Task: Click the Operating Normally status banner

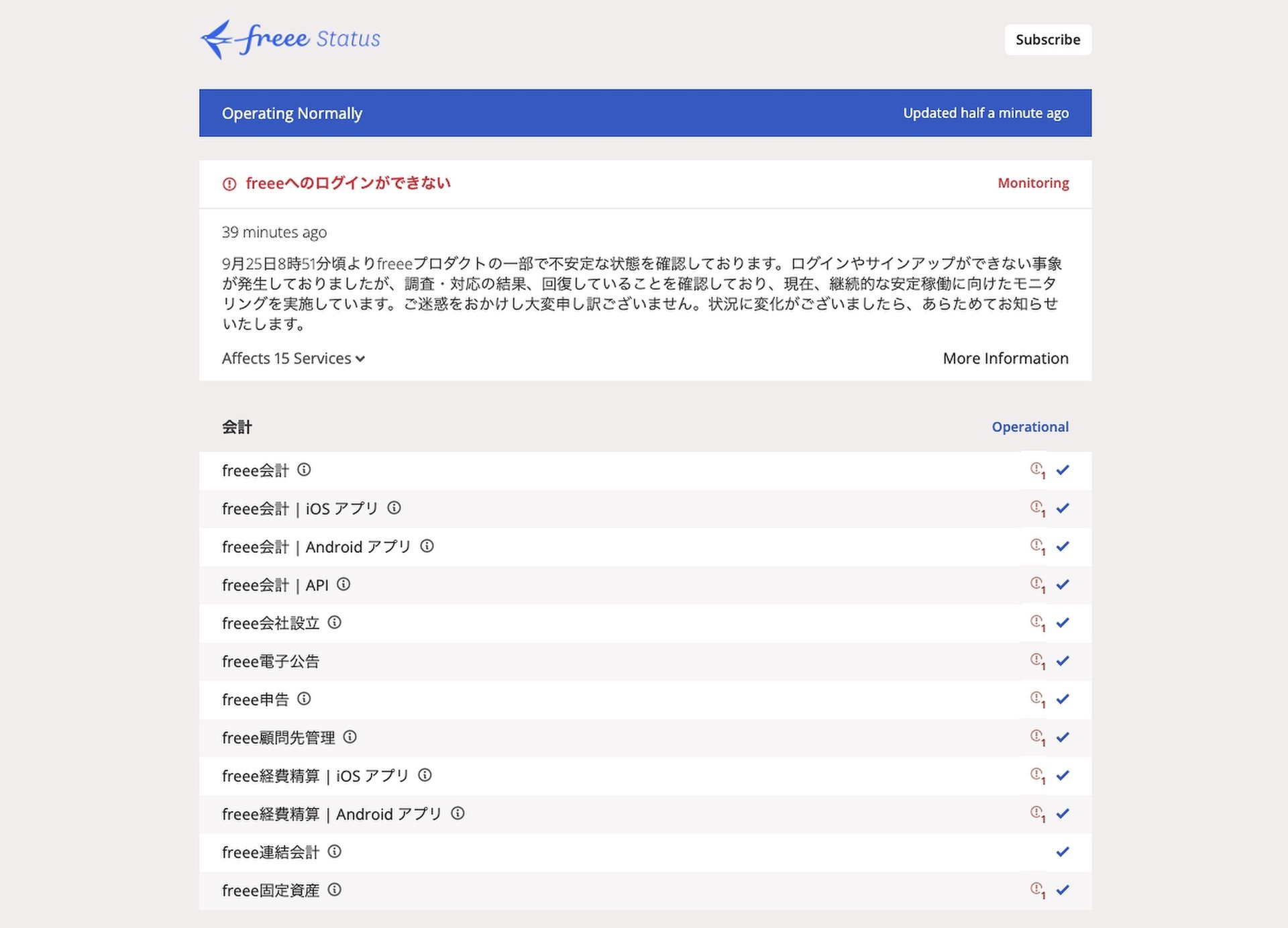Action: (645, 113)
